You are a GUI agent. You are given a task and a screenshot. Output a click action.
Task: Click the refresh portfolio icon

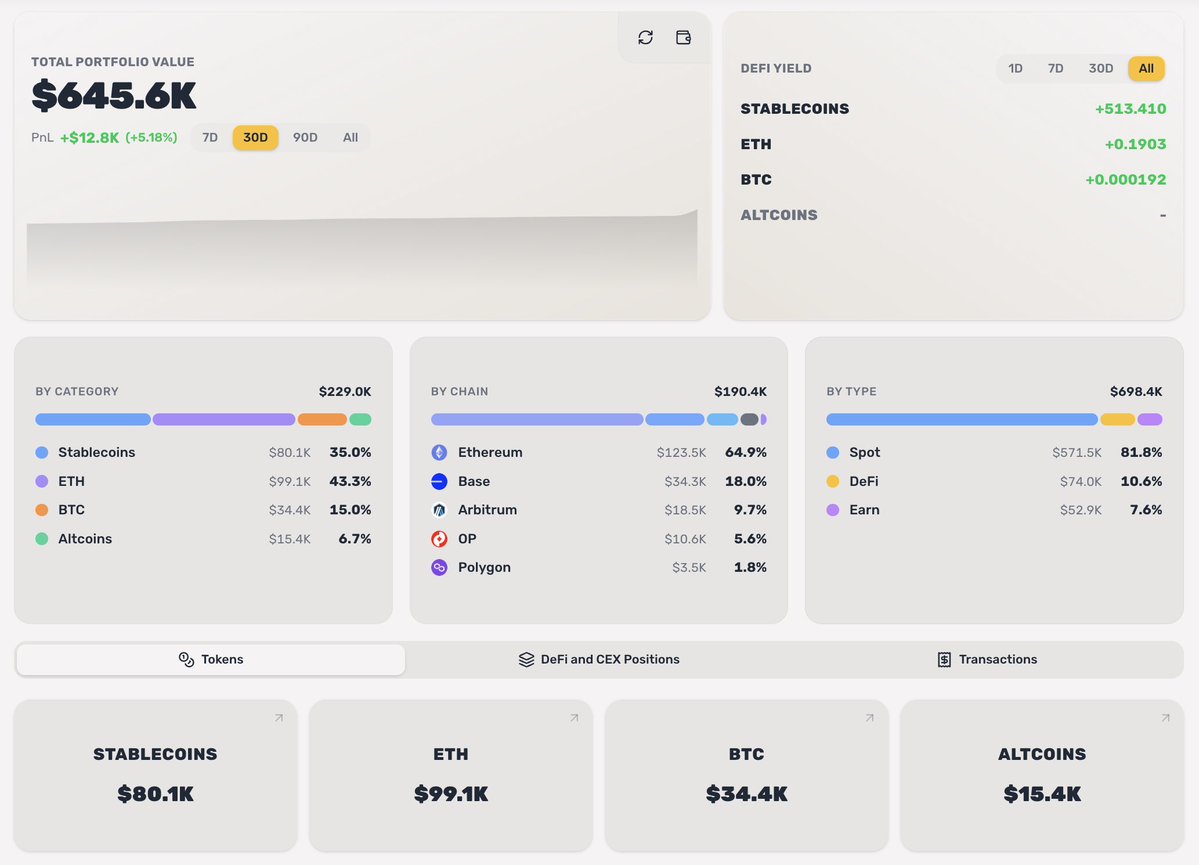645,37
